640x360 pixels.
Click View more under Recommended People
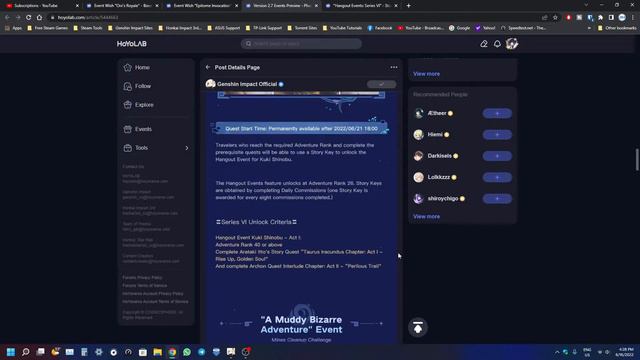427,217
